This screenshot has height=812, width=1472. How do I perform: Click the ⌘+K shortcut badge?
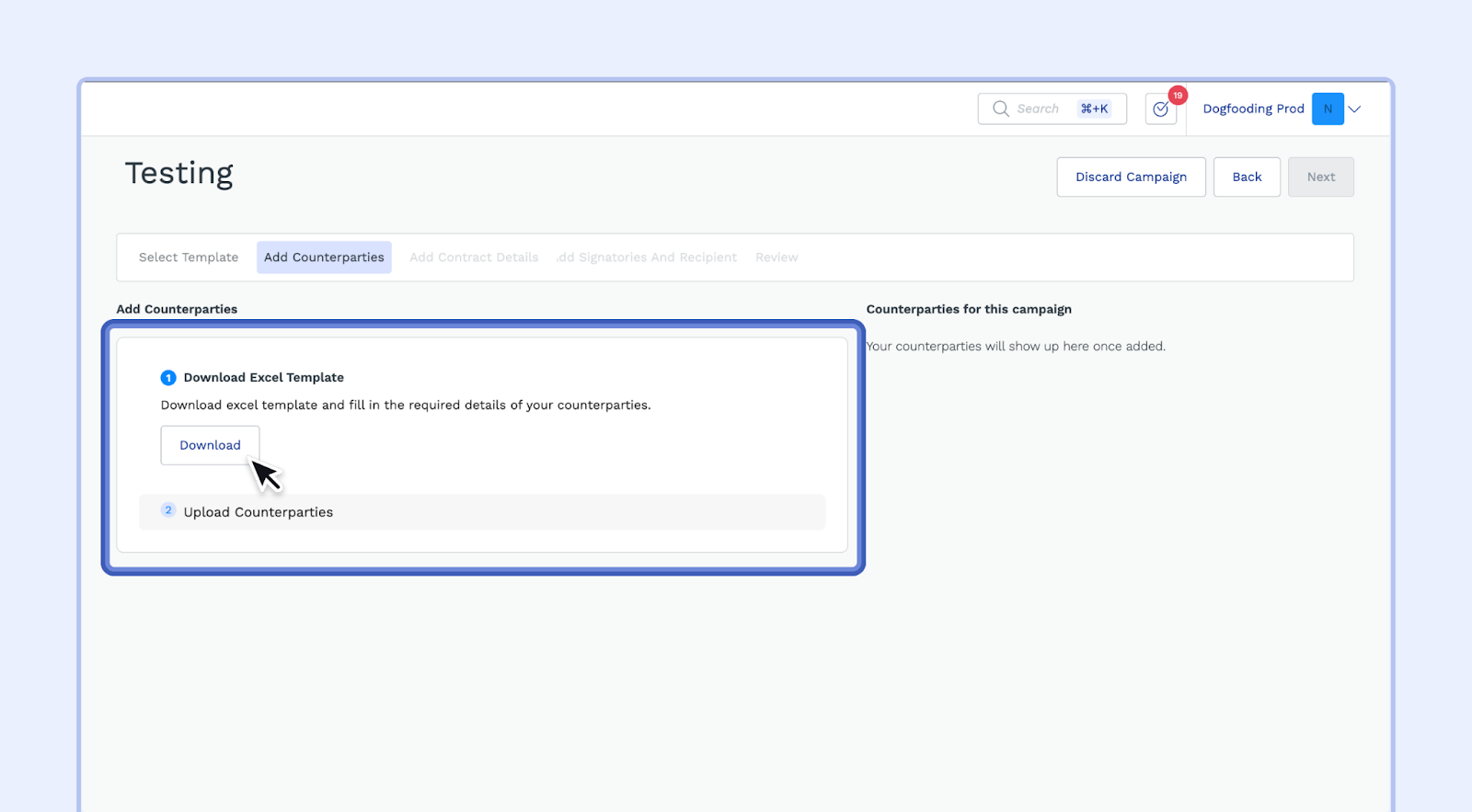[1094, 109]
